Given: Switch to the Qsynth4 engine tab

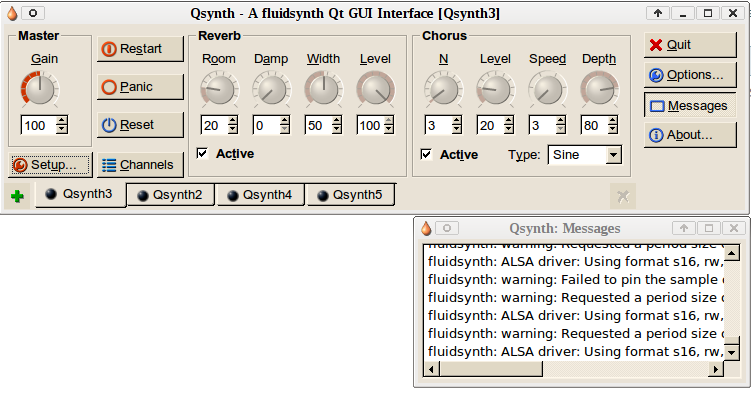Looking at the screenshot, I should [260, 195].
